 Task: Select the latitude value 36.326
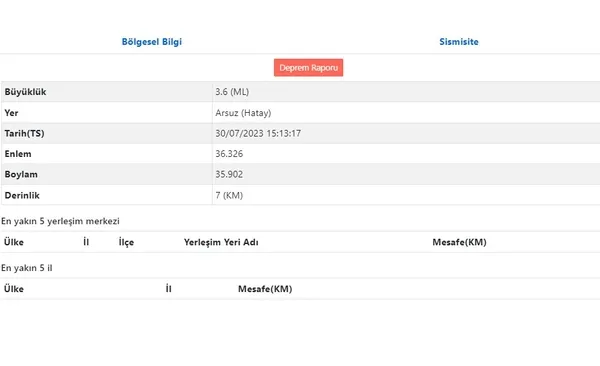pos(229,154)
